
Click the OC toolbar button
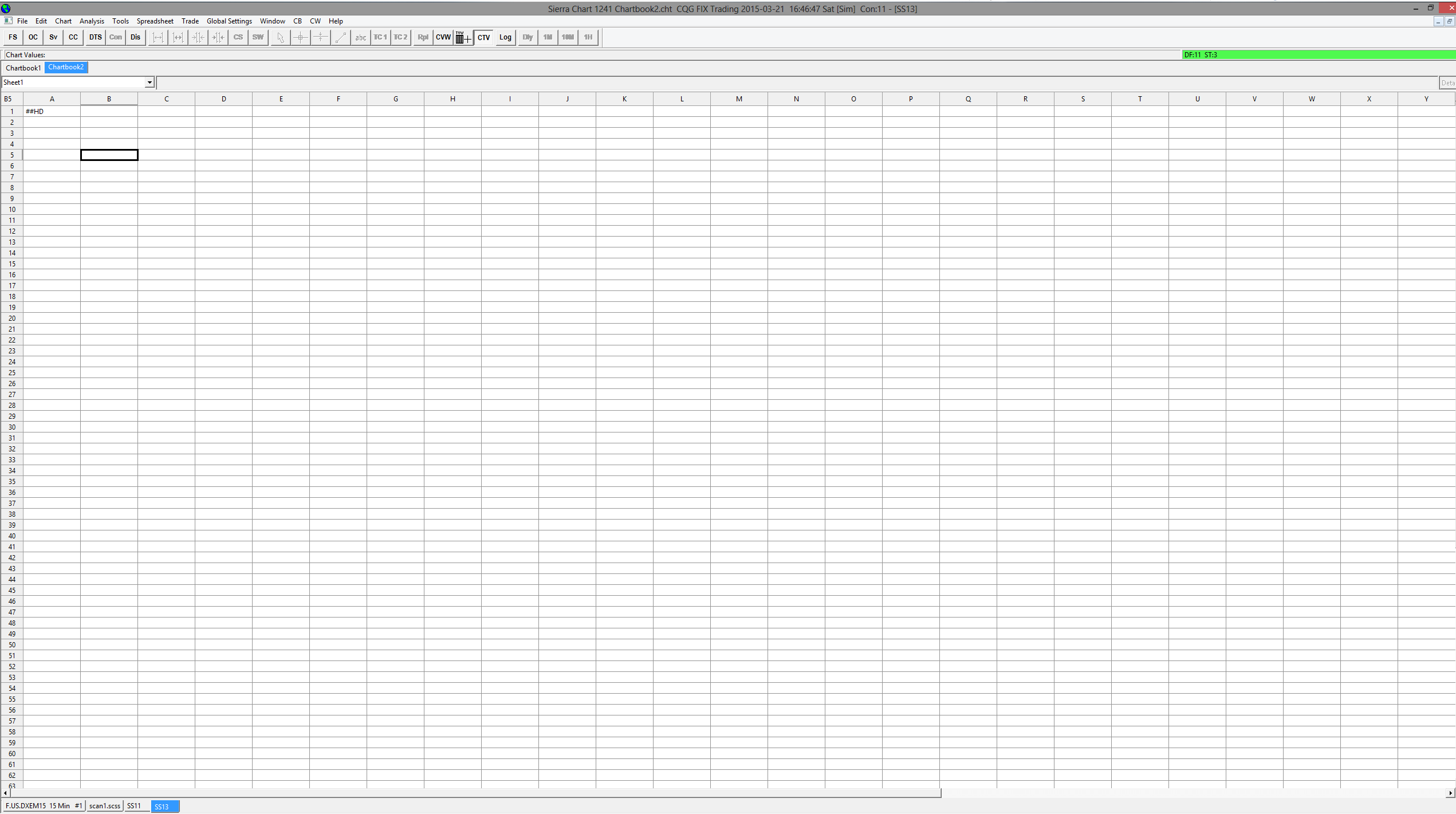33,37
